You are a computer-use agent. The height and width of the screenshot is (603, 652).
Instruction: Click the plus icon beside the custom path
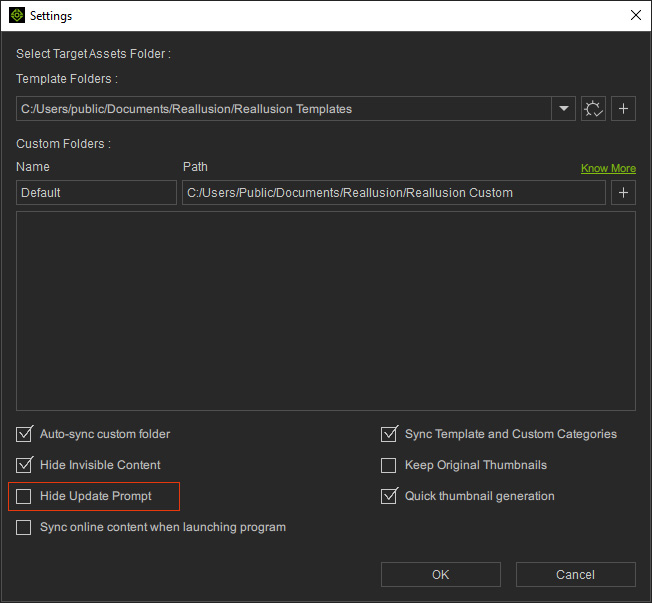point(624,192)
